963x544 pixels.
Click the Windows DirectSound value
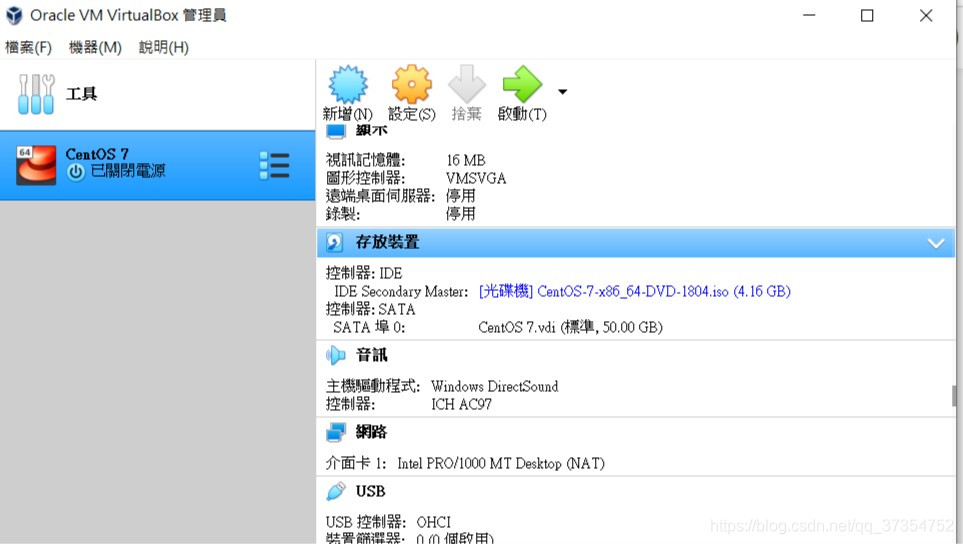pyautogui.click(x=494, y=386)
